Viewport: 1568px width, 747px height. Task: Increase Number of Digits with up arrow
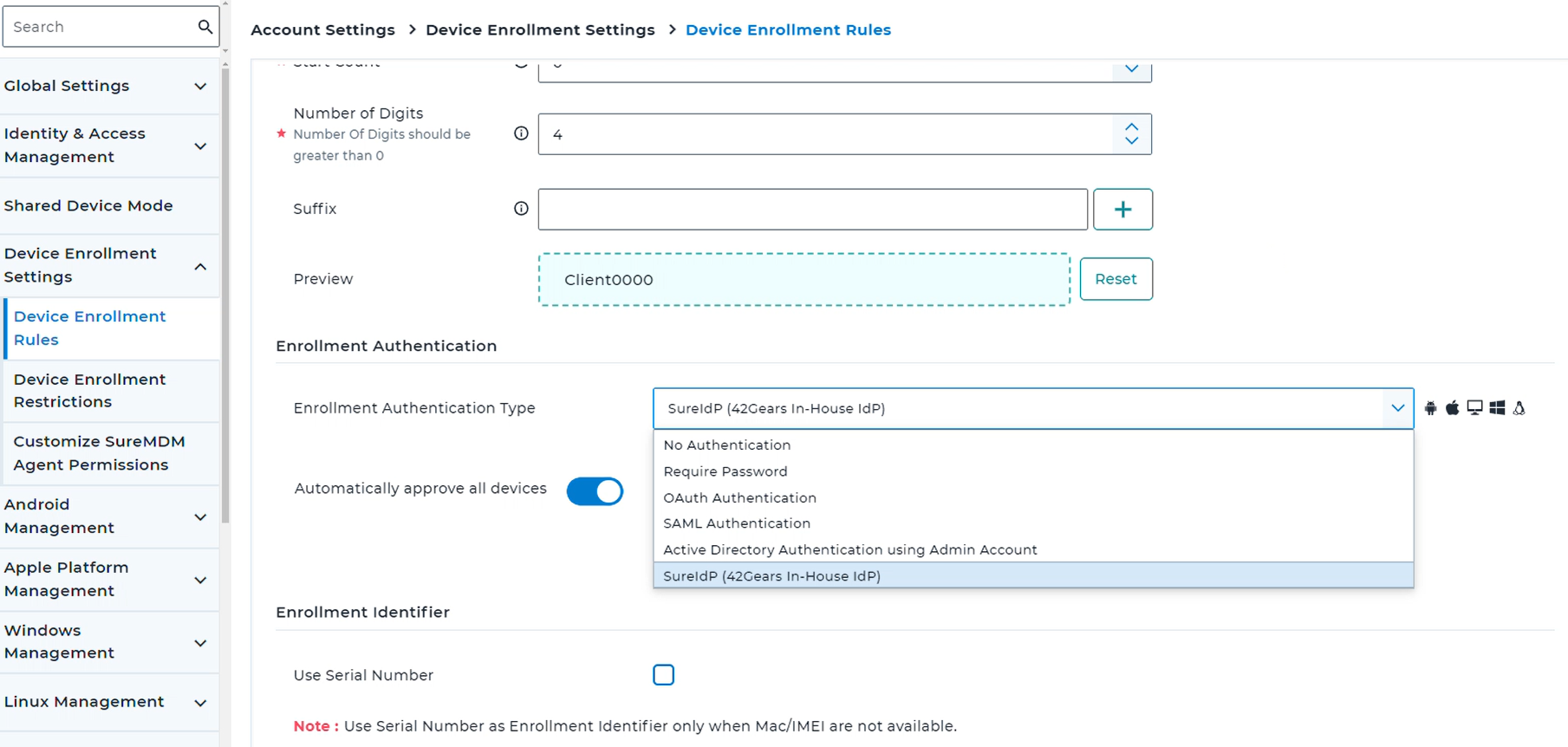(1131, 127)
